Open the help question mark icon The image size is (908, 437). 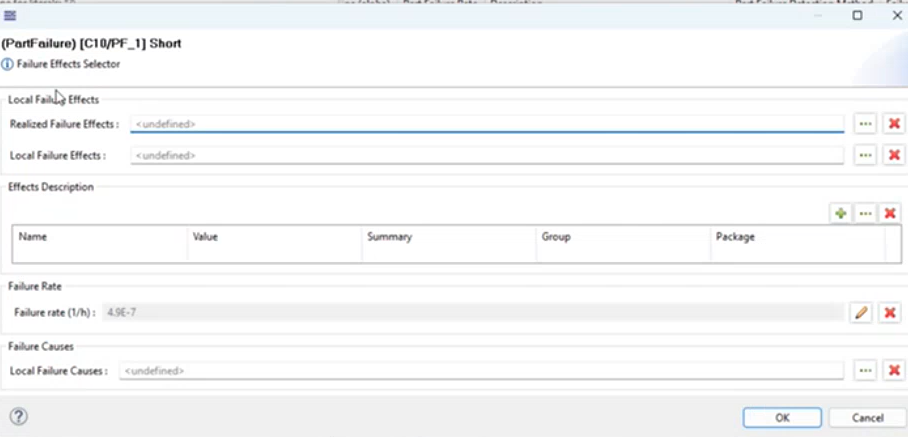click(x=19, y=416)
